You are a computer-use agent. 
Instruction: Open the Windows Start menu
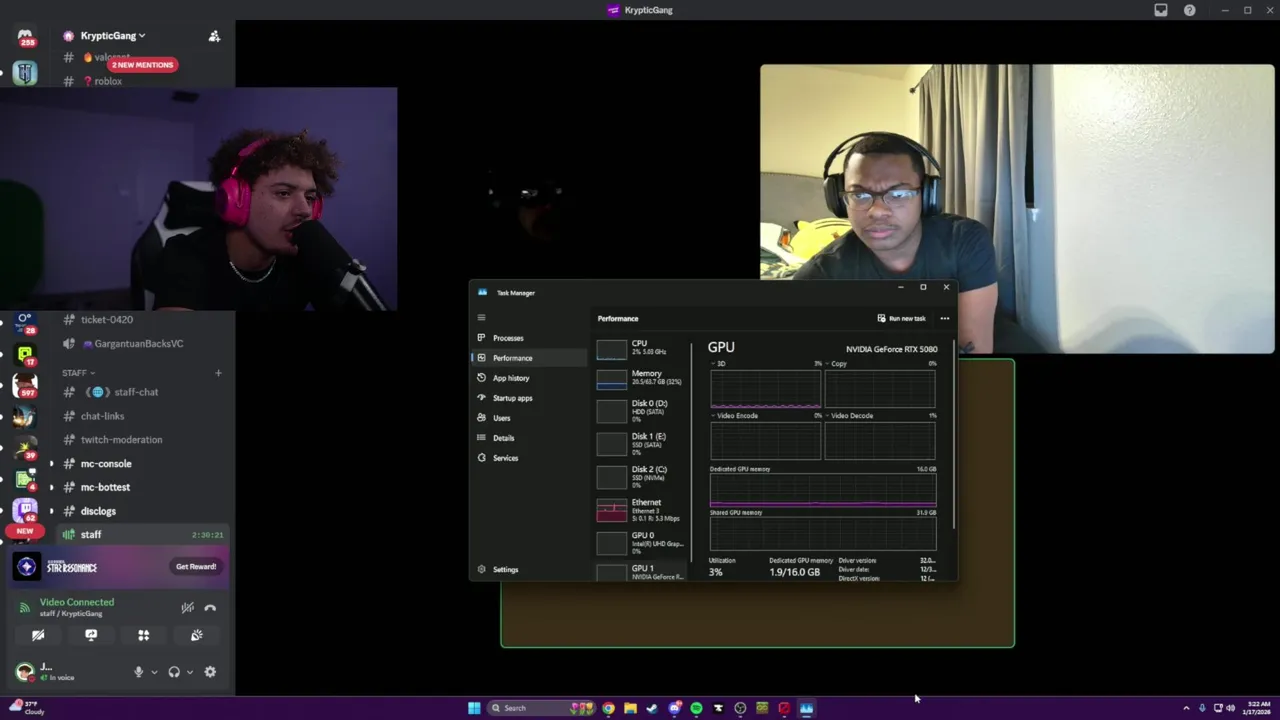click(x=474, y=708)
